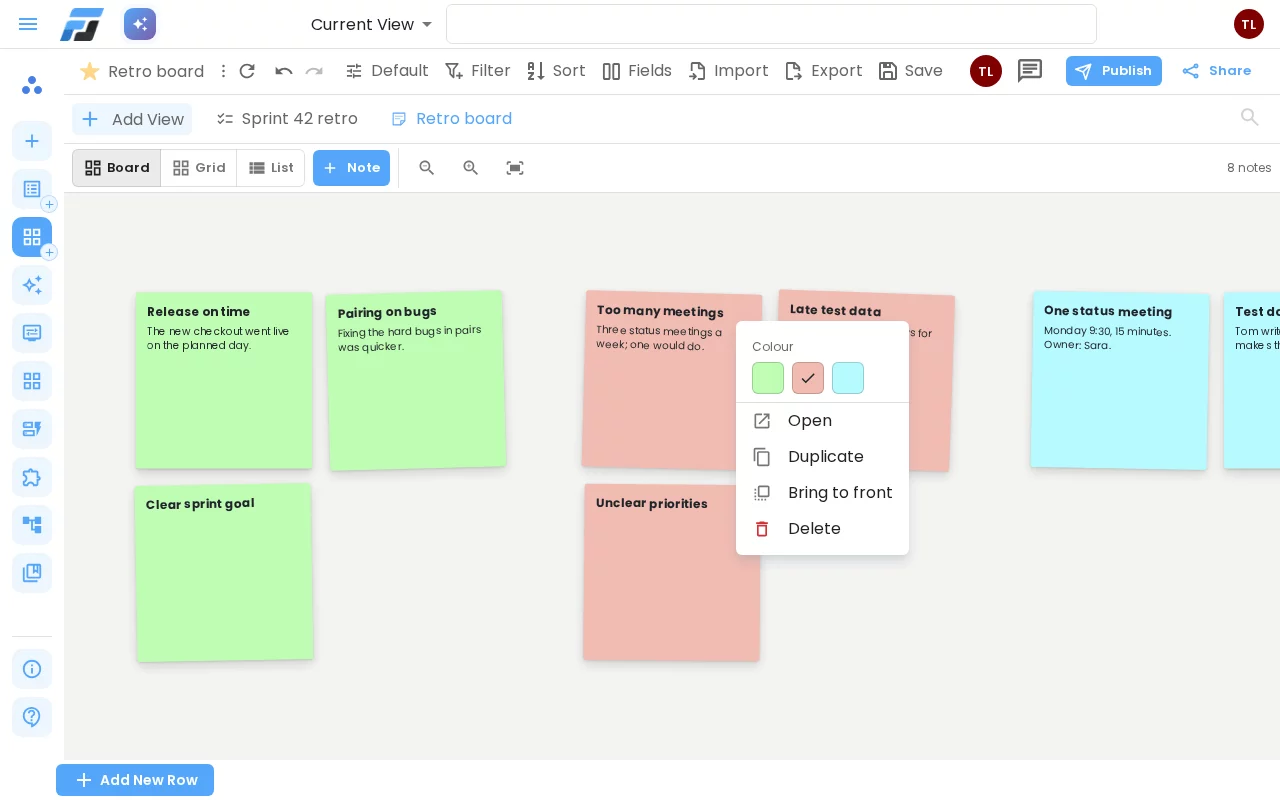Open the Default layout options
The height and width of the screenshot is (800, 1280).
pyautogui.click(x=387, y=71)
